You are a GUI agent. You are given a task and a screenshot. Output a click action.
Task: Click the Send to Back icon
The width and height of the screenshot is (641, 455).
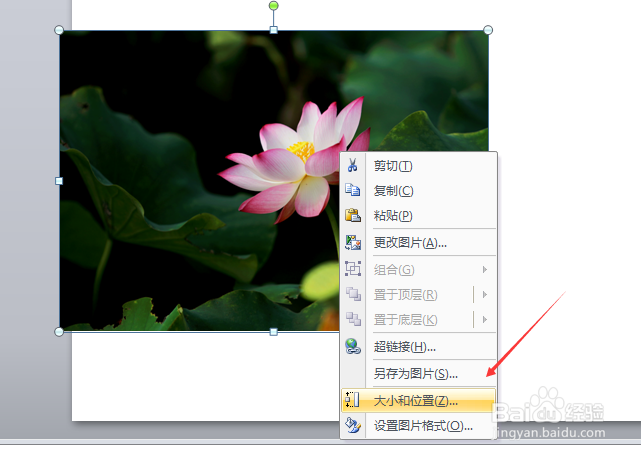pos(353,319)
